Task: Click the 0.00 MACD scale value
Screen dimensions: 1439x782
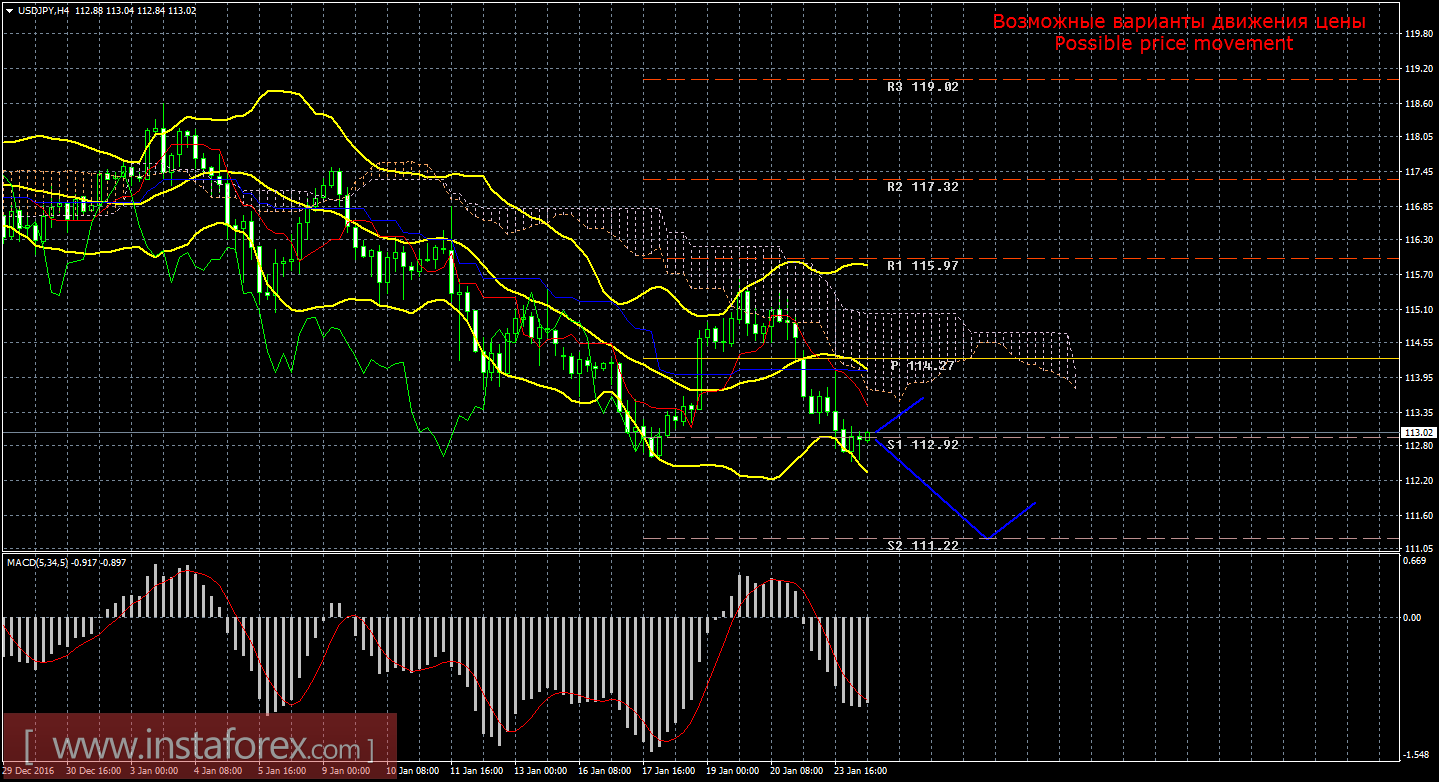Action: pos(1413,617)
